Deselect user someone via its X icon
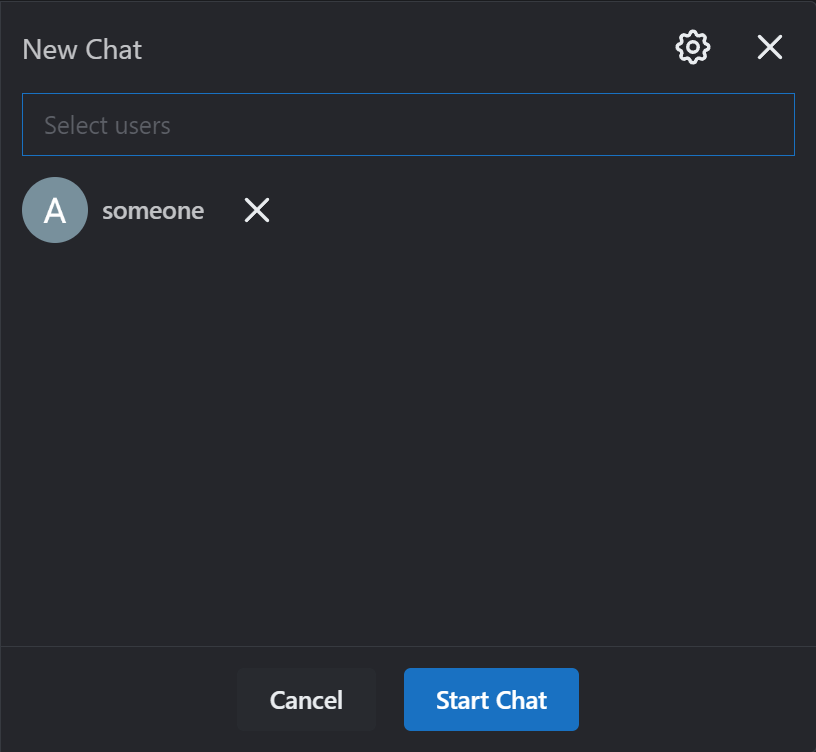This screenshot has height=752, width=816. (x=257, y=210)
